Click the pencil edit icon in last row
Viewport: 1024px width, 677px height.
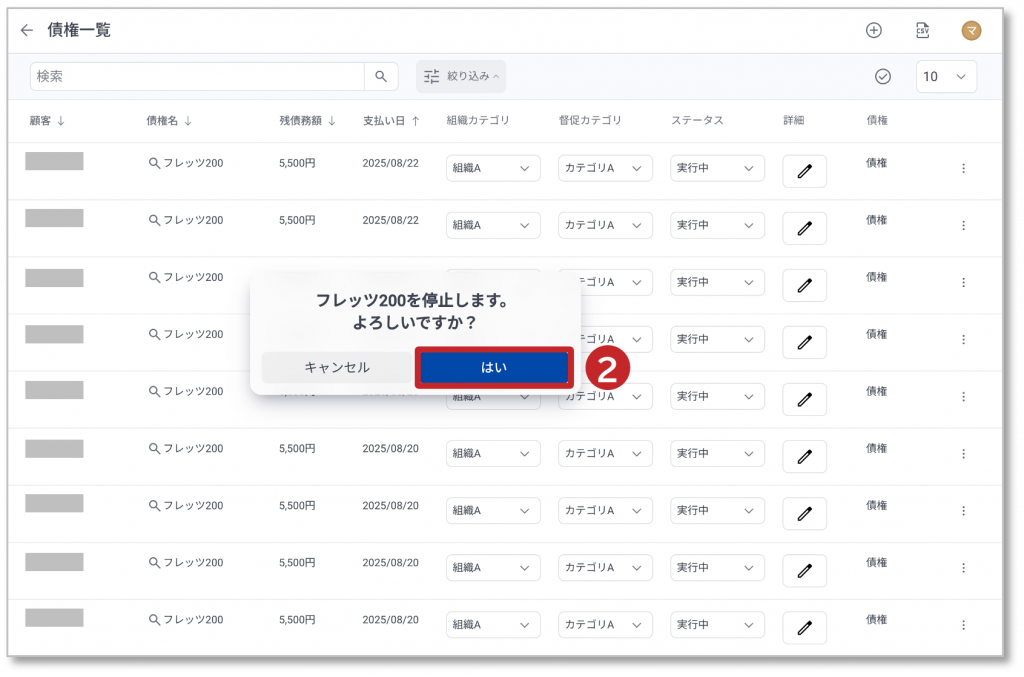coord(804,627)
